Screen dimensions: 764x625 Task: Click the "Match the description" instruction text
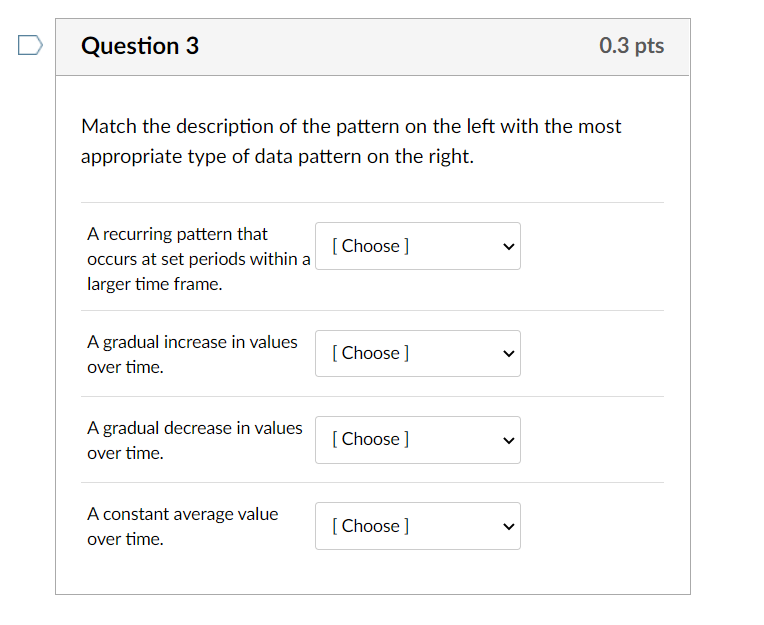click(351, 141)
